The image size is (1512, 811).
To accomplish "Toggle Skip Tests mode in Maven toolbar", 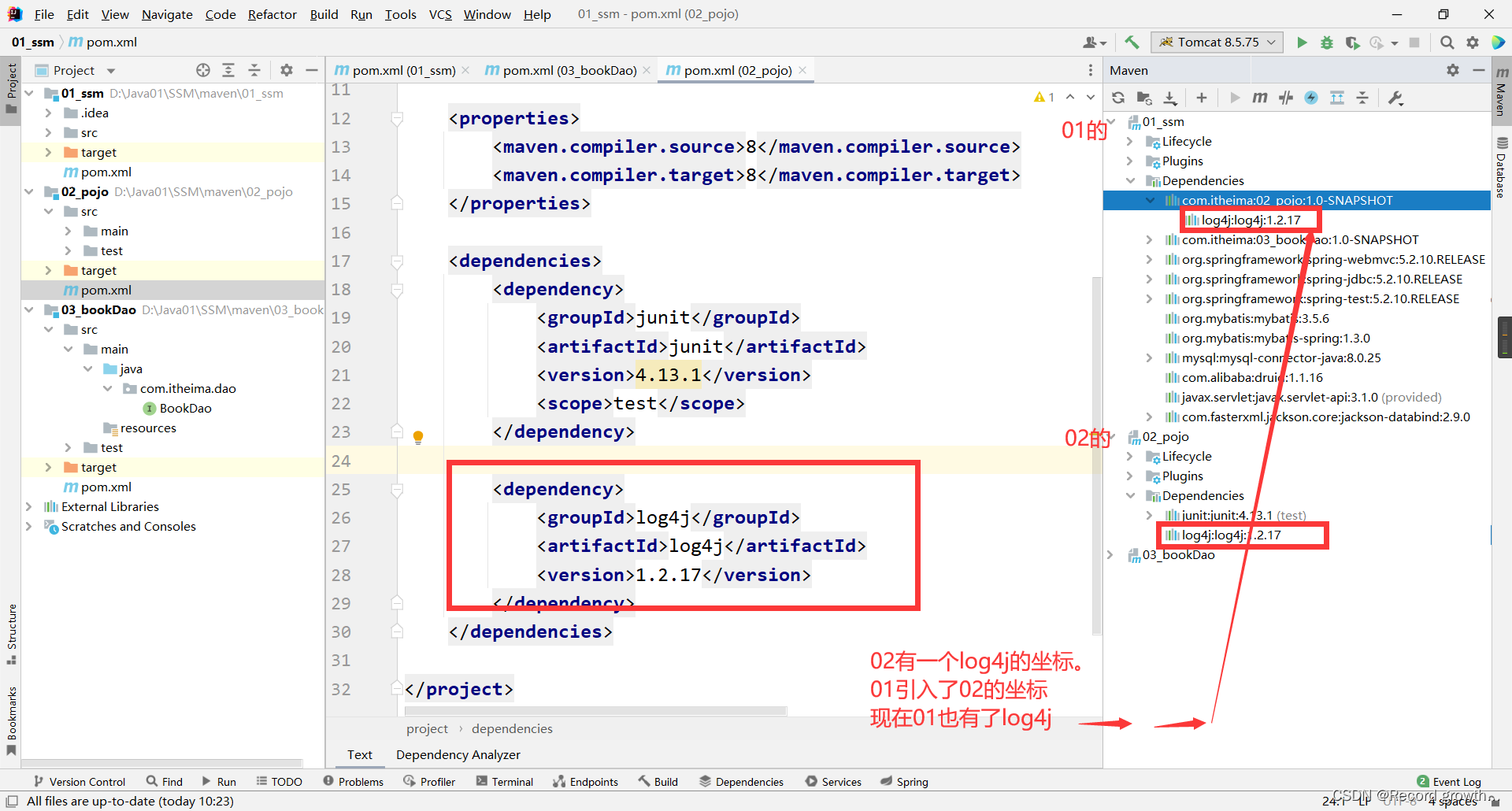I will click(1311, 98).
